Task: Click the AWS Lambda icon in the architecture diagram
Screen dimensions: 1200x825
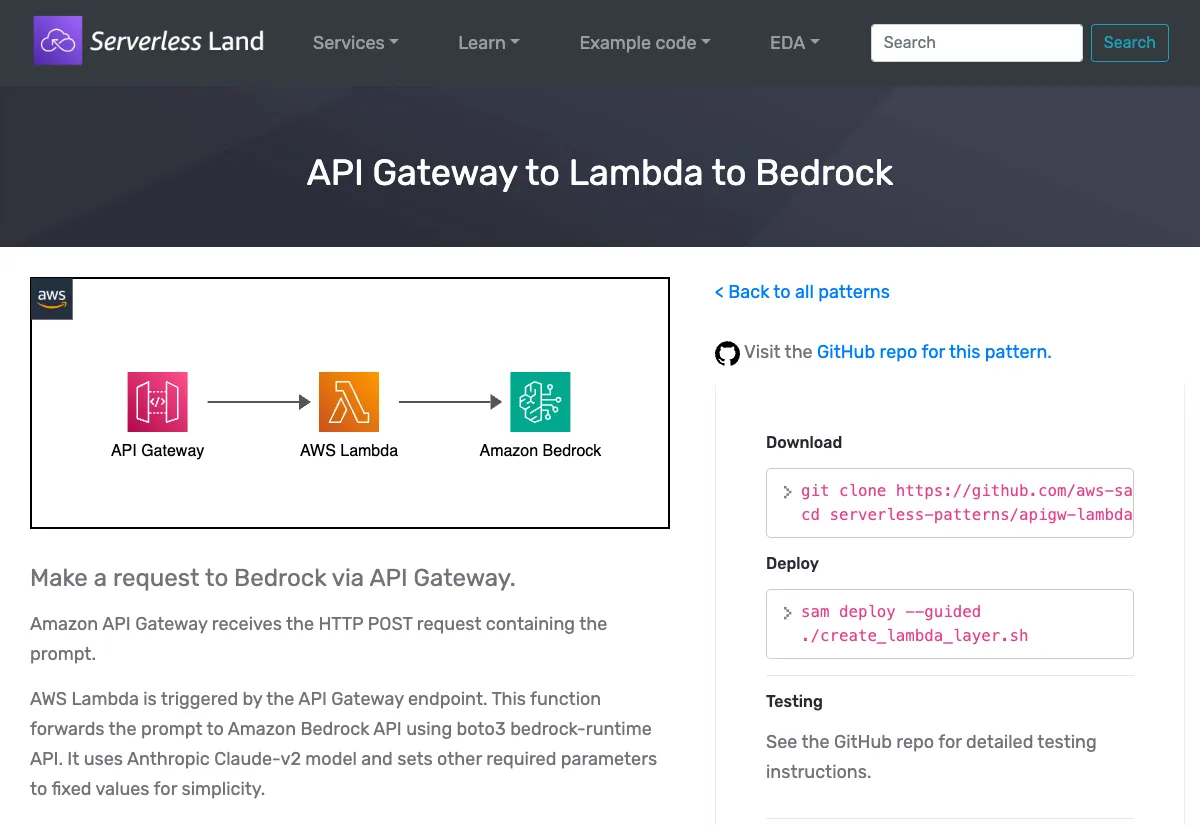Action: coord(348,401)
